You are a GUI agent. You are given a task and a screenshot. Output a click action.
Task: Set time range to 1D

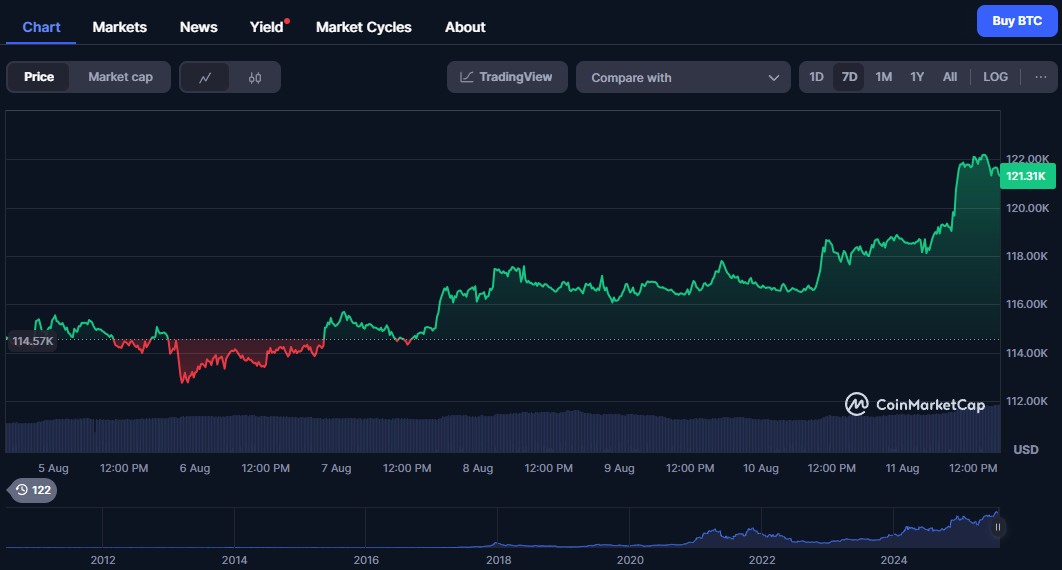tap(816, 77)
